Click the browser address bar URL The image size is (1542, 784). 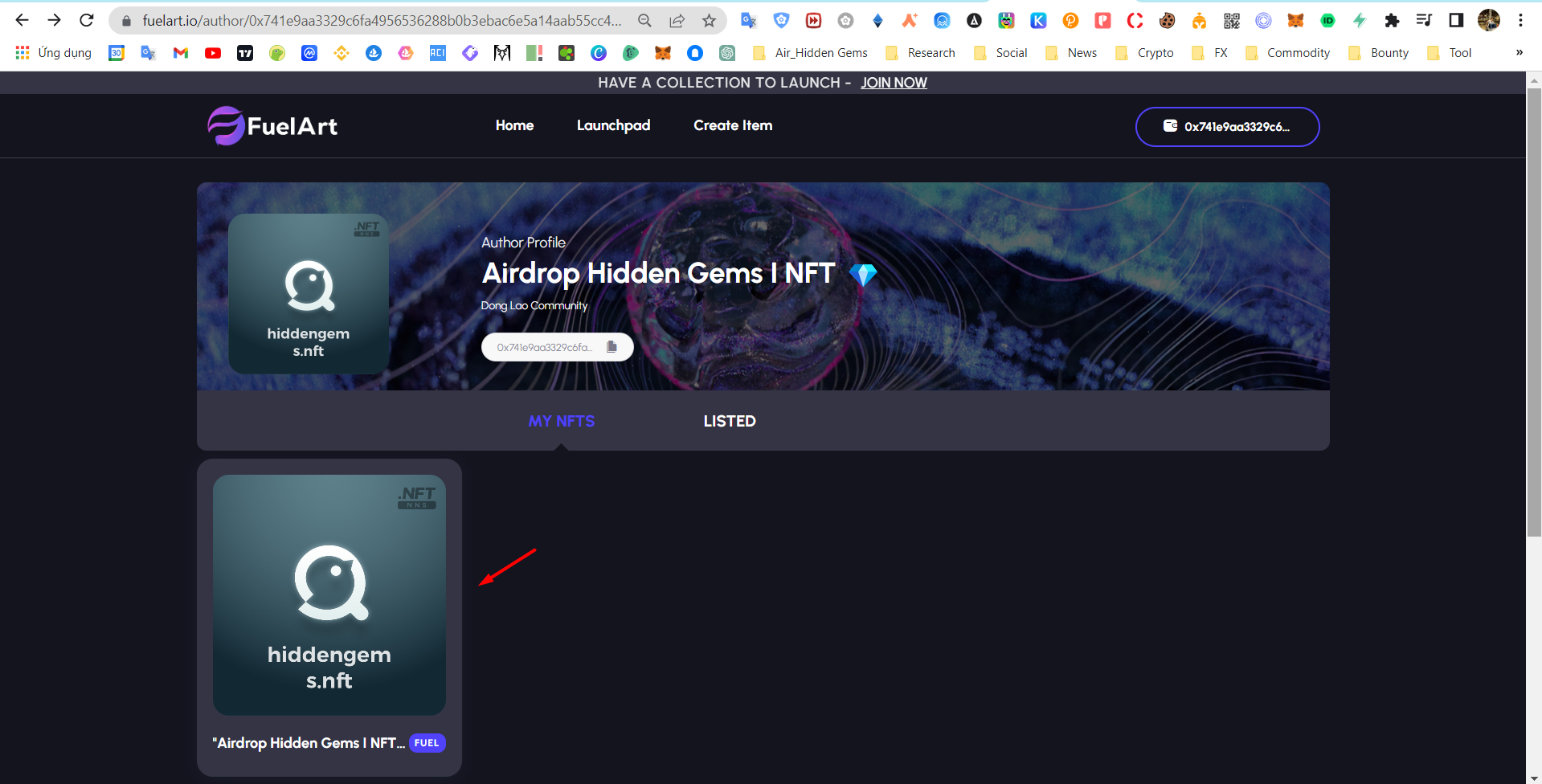382,21
